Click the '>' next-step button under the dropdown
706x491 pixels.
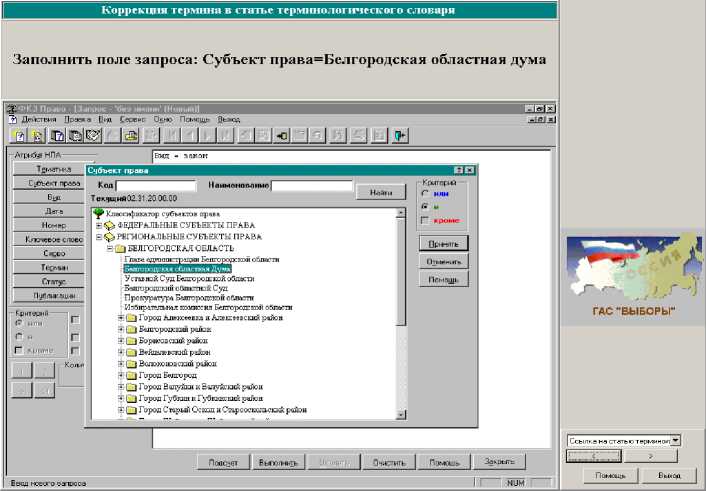point(650,456)
